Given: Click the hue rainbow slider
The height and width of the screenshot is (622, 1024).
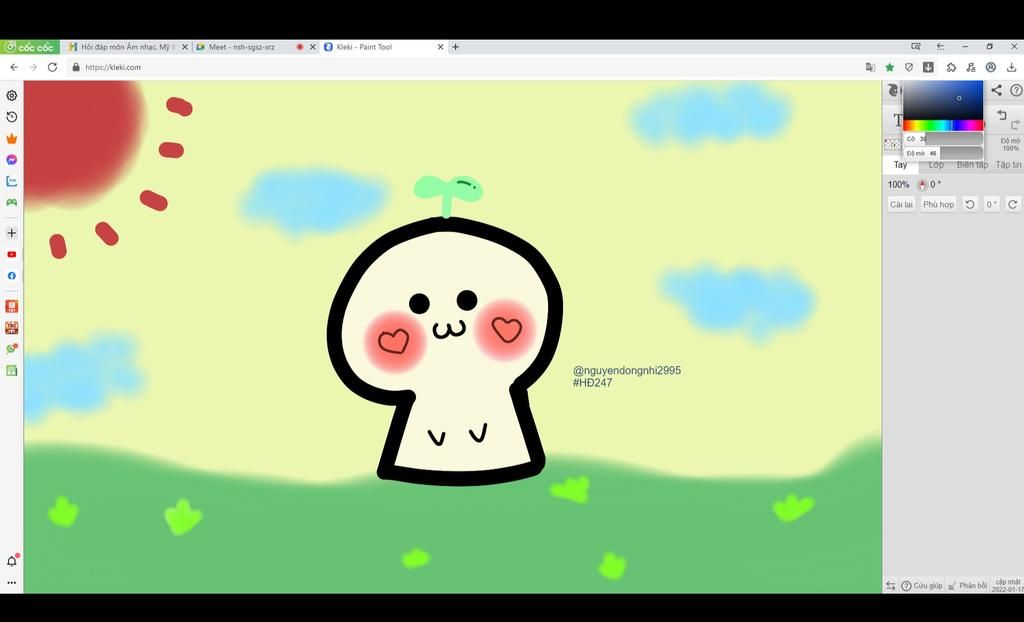Looking at the screenshot, I should tap(943, 125).
